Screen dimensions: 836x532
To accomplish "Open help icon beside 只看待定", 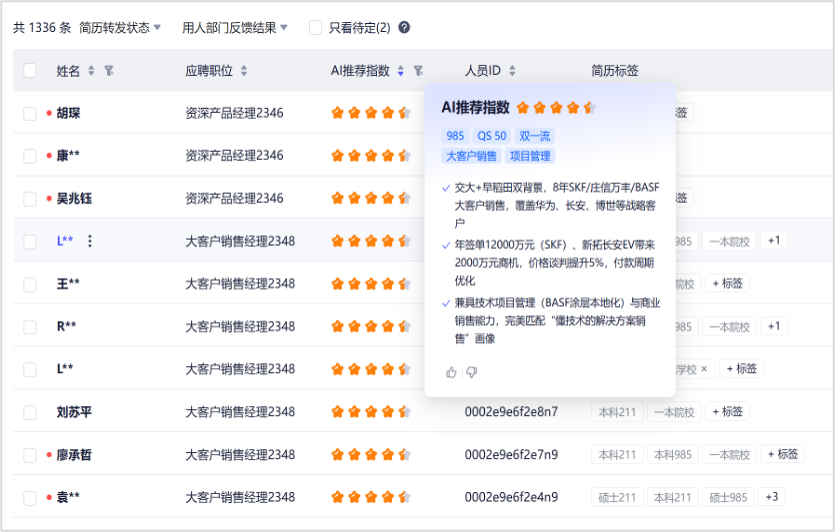I will point(404,27).
